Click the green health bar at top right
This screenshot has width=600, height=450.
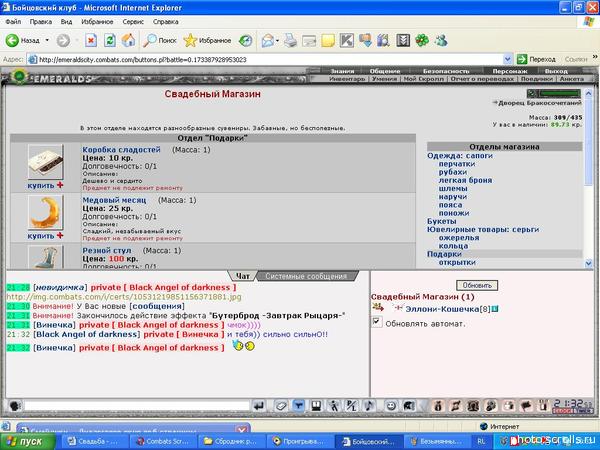(559, 93)
